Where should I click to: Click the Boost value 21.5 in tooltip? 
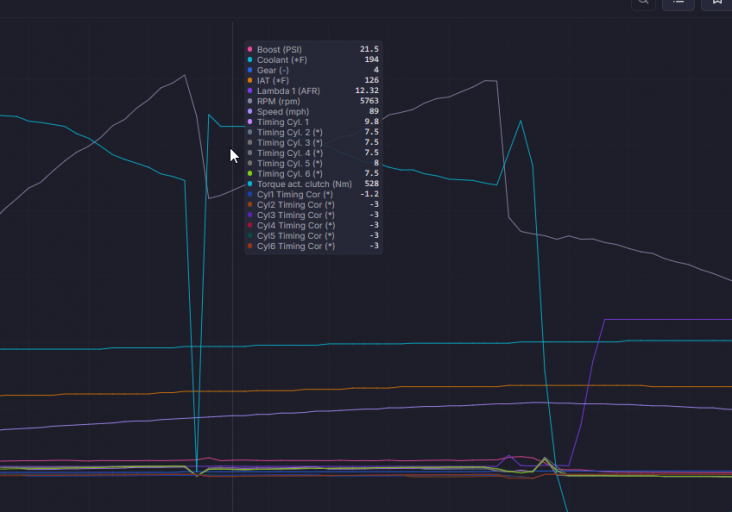(369, 49)
